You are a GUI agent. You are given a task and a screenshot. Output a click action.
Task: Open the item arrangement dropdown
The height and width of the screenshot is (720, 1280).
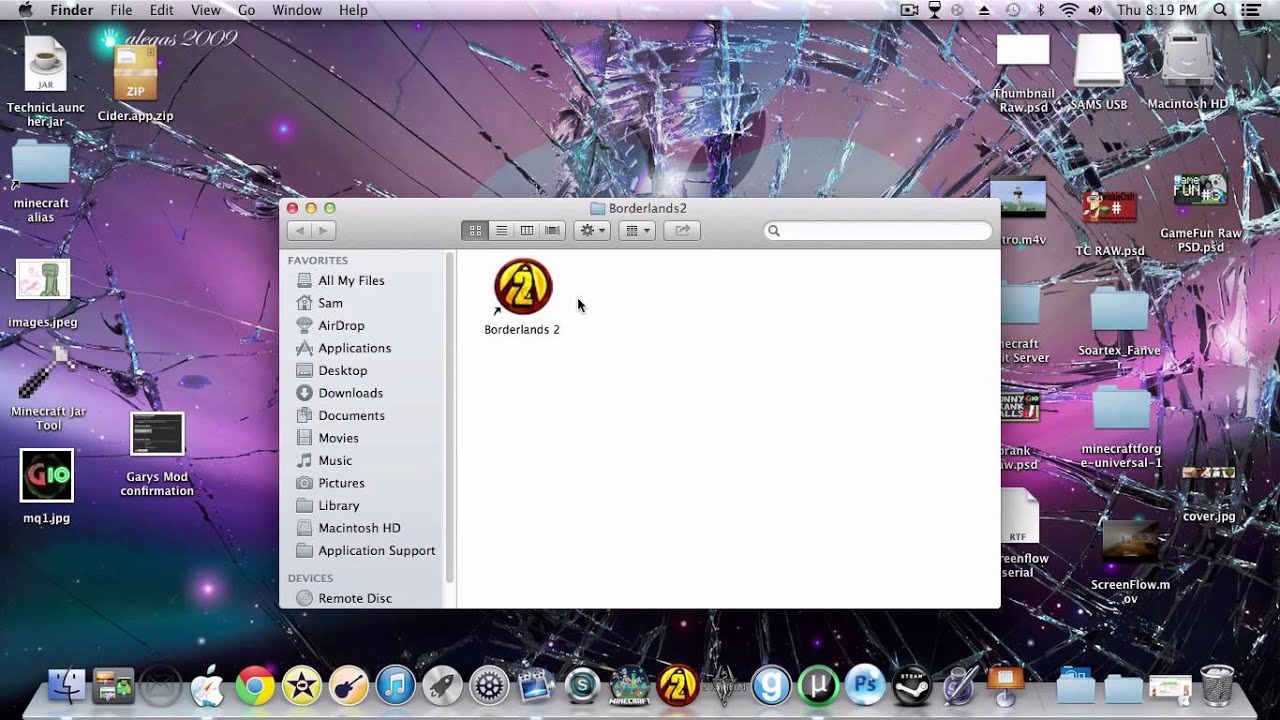(636, 231)
